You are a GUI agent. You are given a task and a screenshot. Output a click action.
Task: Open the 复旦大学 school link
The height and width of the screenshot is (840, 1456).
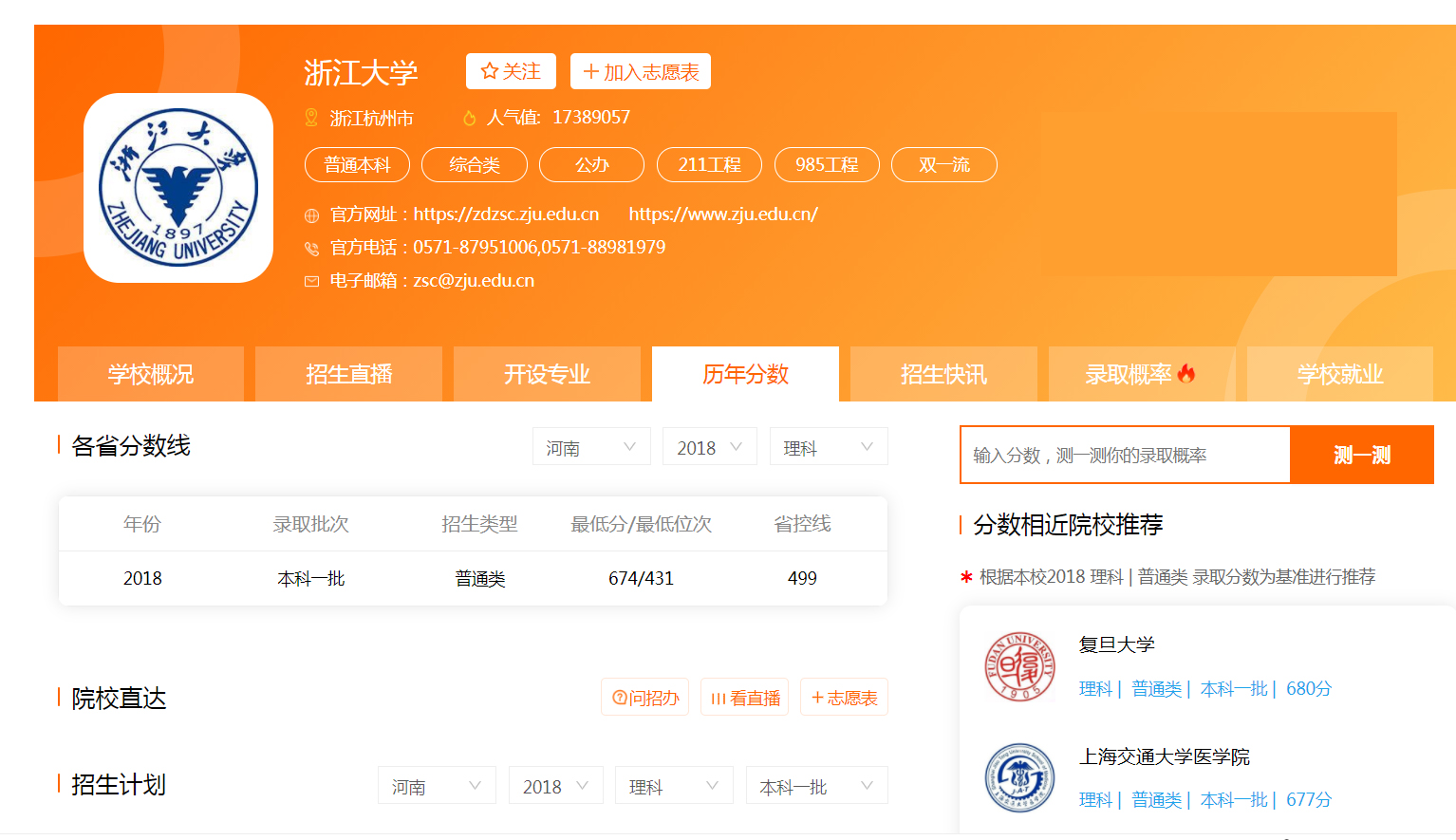(1118, 644)
